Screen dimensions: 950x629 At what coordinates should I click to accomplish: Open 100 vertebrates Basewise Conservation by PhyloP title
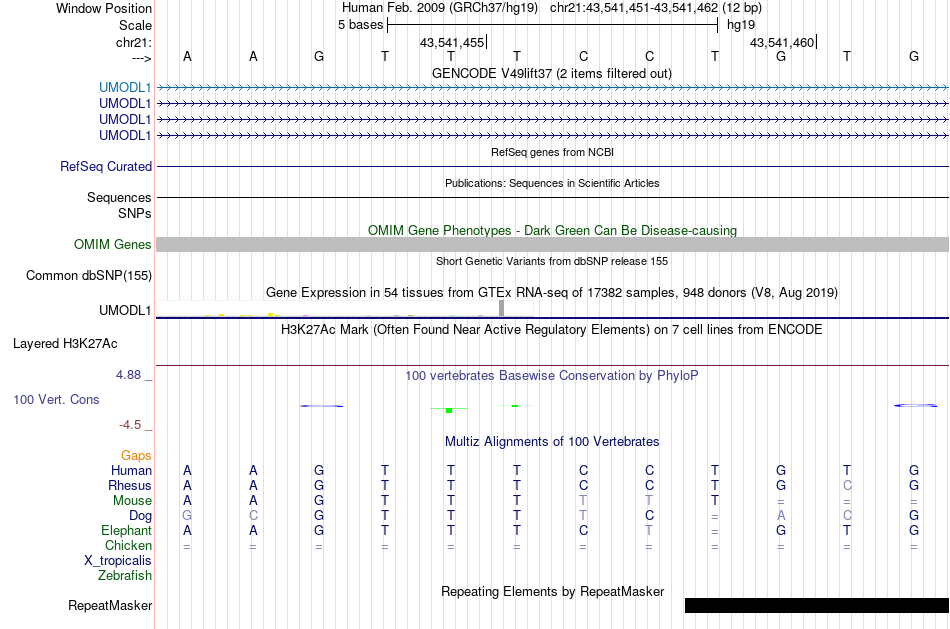coord(552,376)
